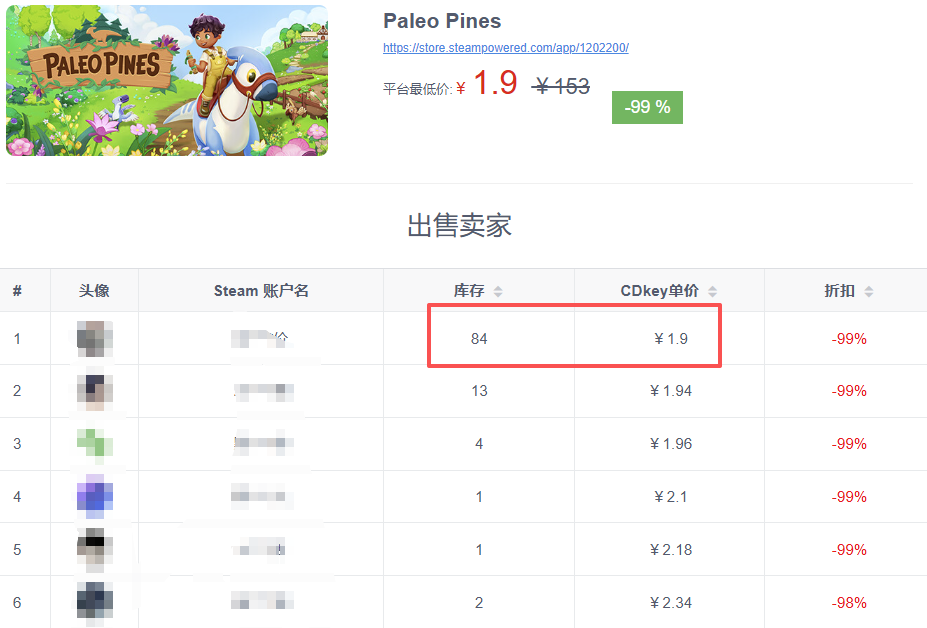Click the -98% discount in row six
This screenshot has height=628, width=927.
[x=848, y=602]
